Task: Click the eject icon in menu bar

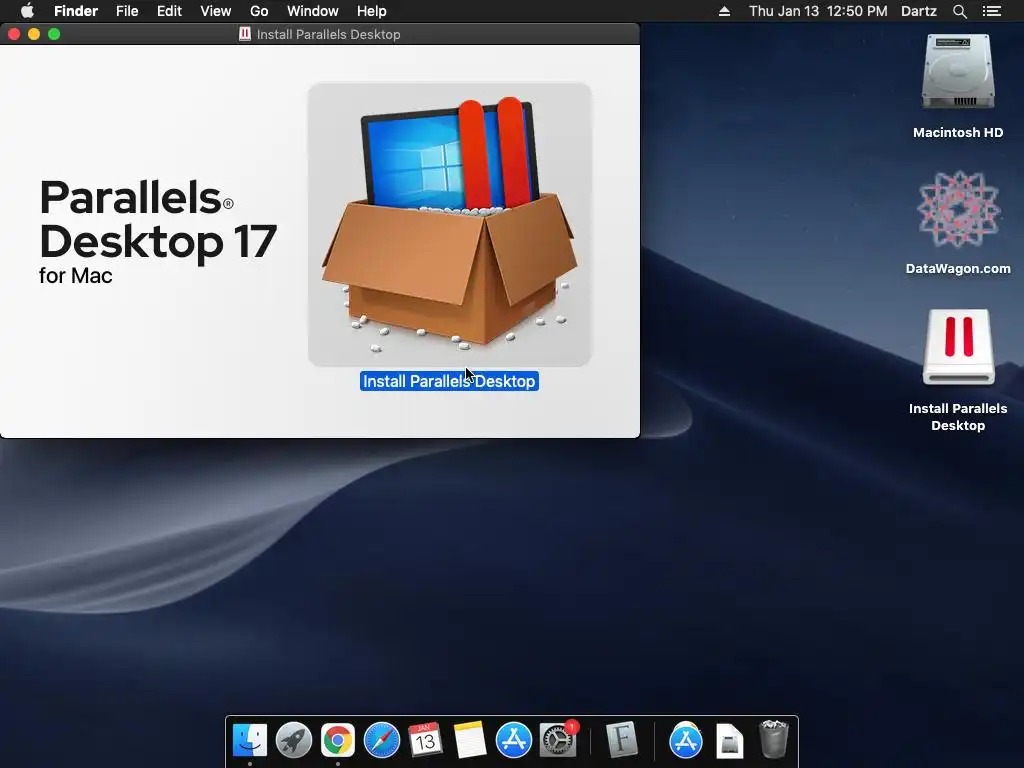Action: pyautogui.click(x=724, y=11)
